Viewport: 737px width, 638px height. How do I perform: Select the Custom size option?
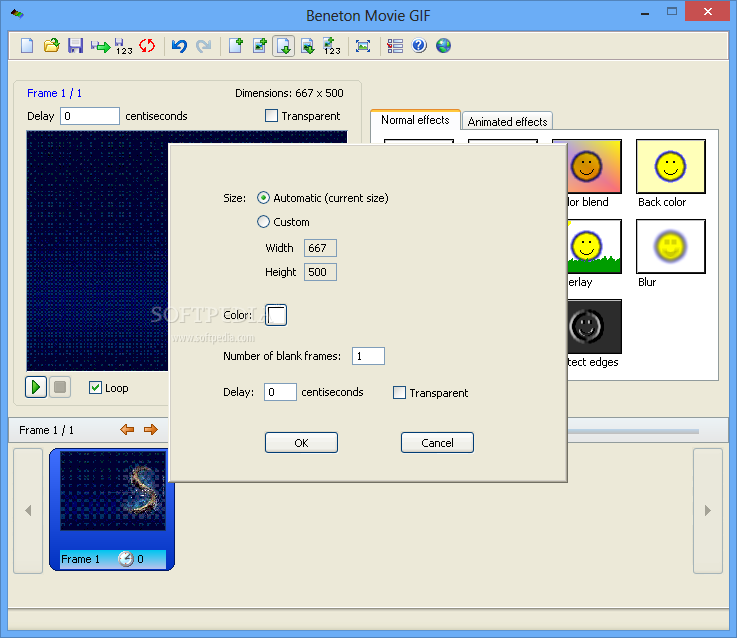283,222
